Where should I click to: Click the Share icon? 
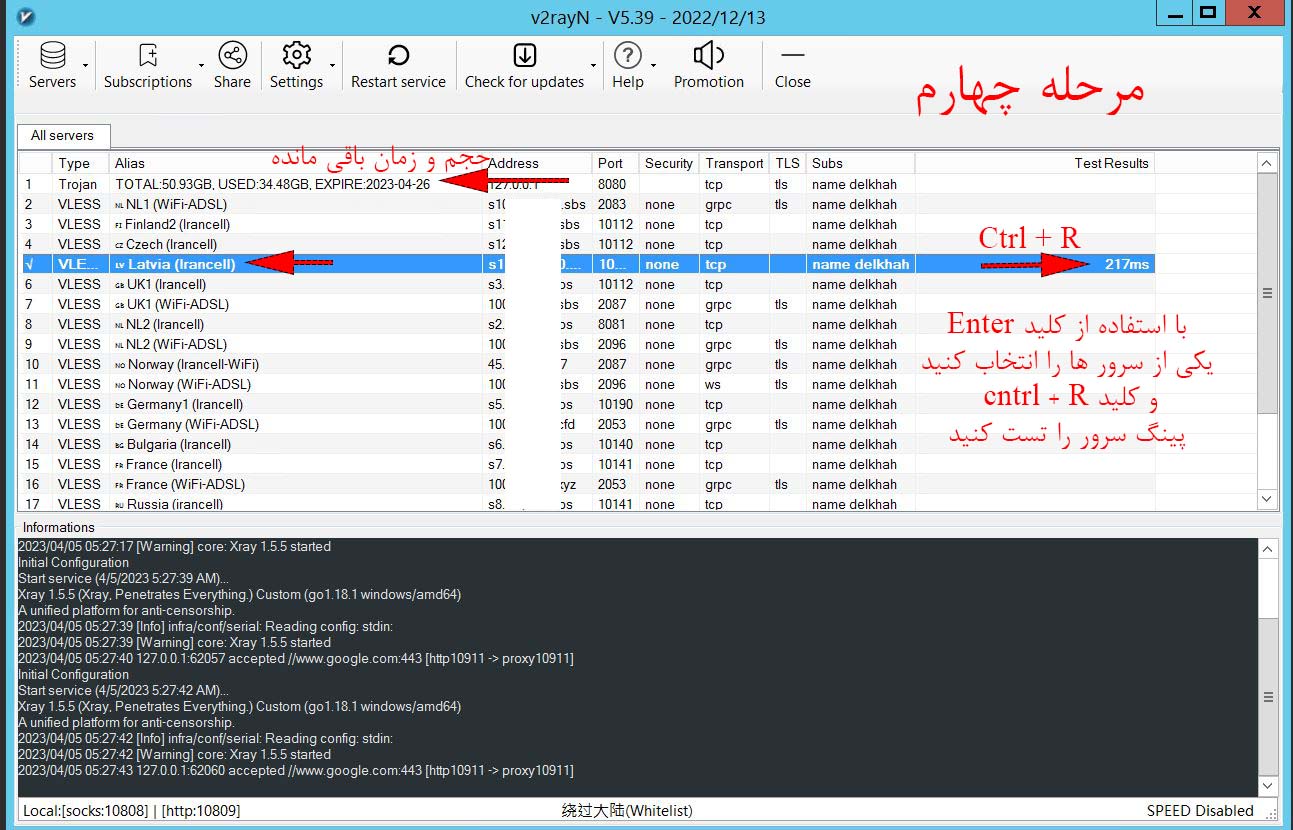pyautogui.click(x=232, y=55)
